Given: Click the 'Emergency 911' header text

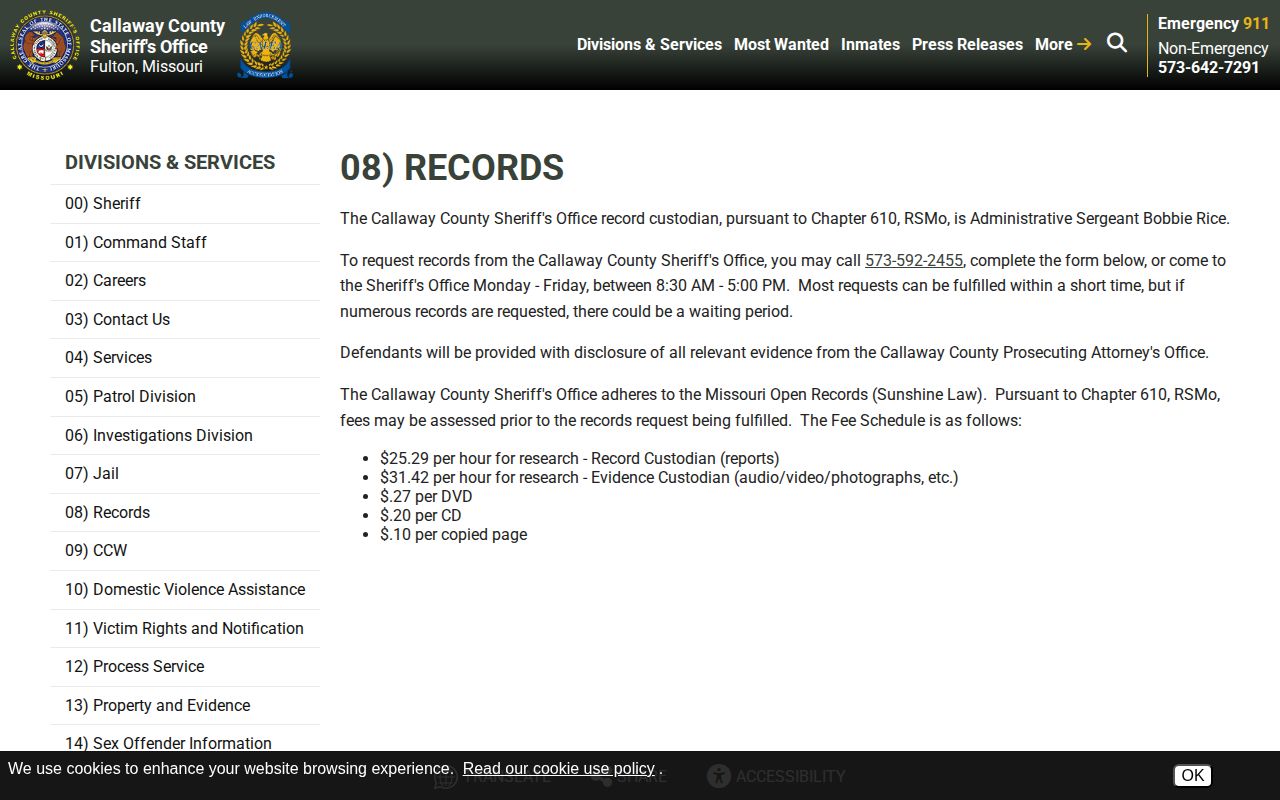Looking at the screenshot, I should 1213,23.
